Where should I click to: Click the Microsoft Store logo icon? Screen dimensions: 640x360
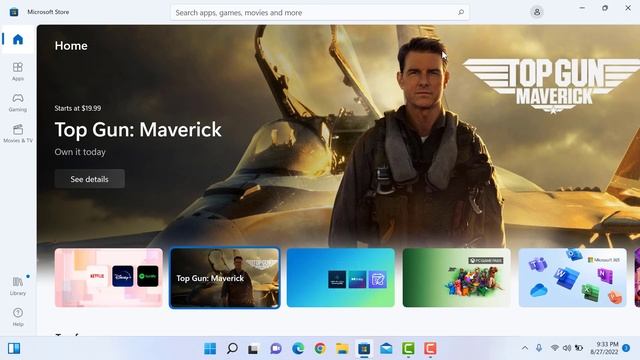tap(14, 12)
